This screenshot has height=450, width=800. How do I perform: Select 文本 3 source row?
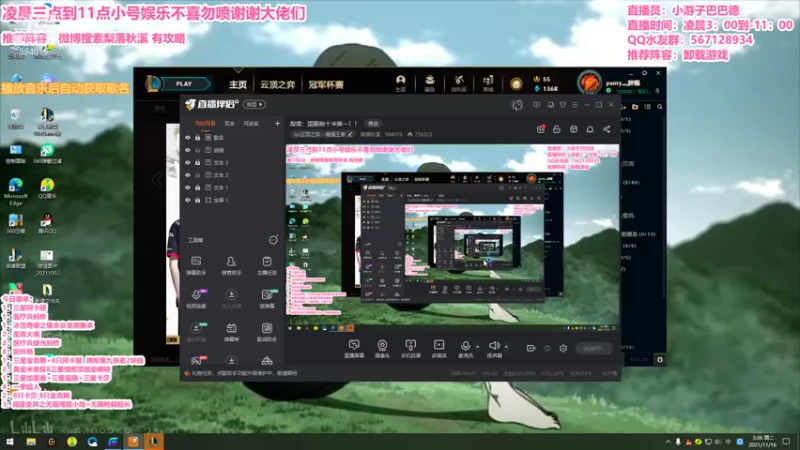coord(232,163)
